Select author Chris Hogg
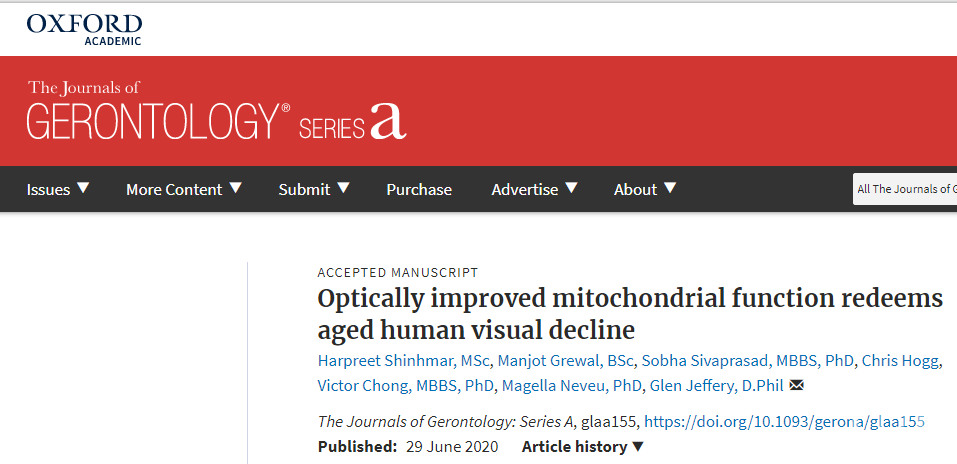The width and height of the screenshot is (957, 464). [898, 360]
